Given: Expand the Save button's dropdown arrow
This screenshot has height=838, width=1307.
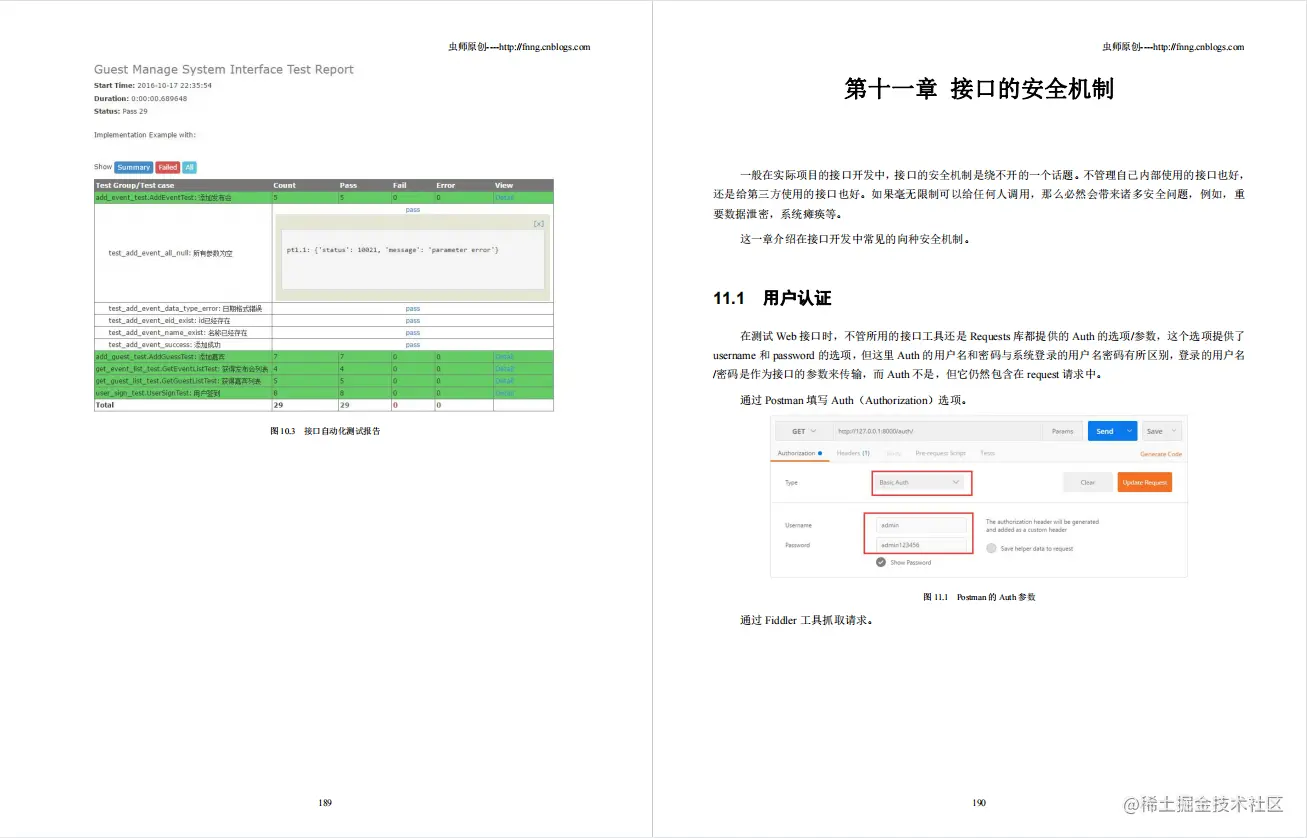Looking at the screenshot, I should pyautogui.click(x=1173, y=431).
